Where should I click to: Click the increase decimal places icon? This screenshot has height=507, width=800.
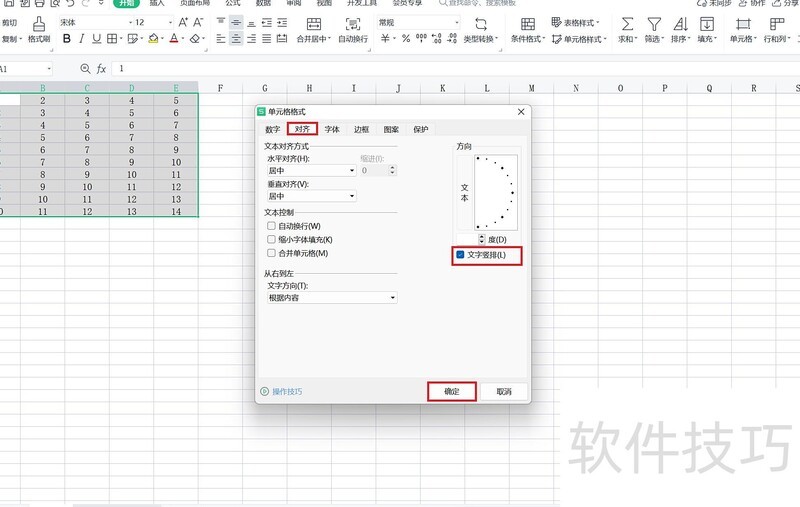[x=436, y=38]
